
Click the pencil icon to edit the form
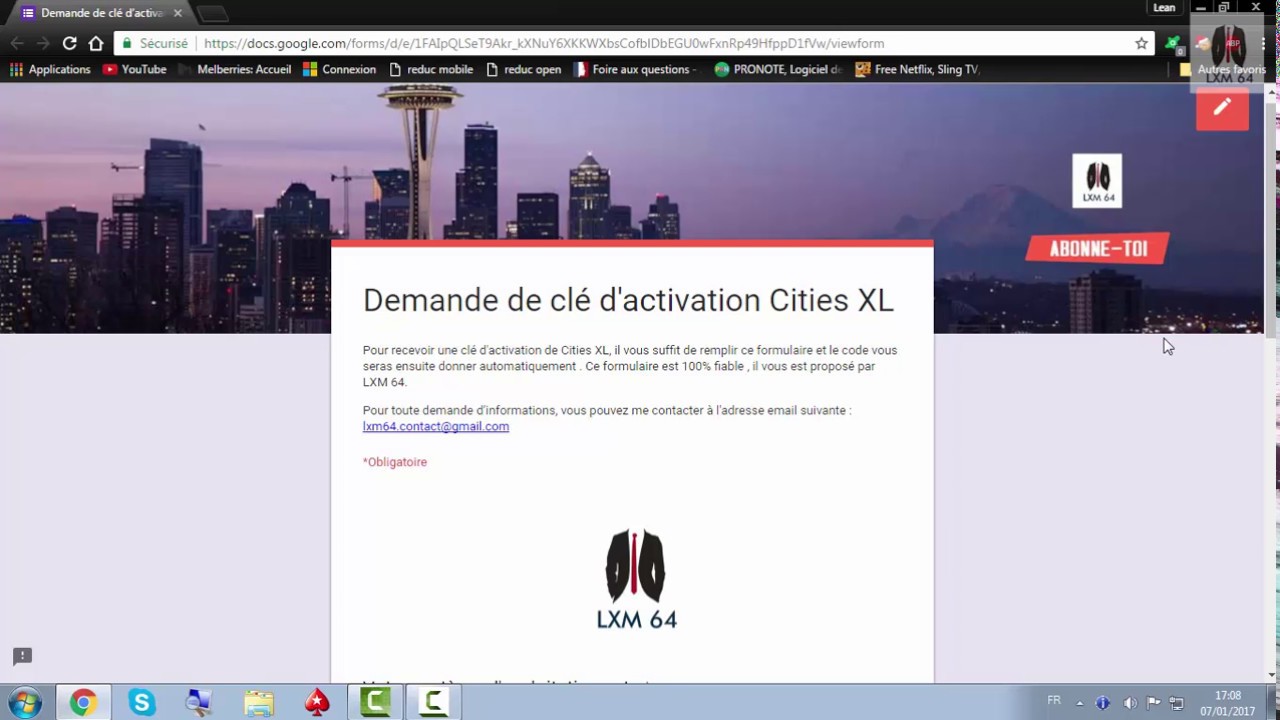(1222, 107)
